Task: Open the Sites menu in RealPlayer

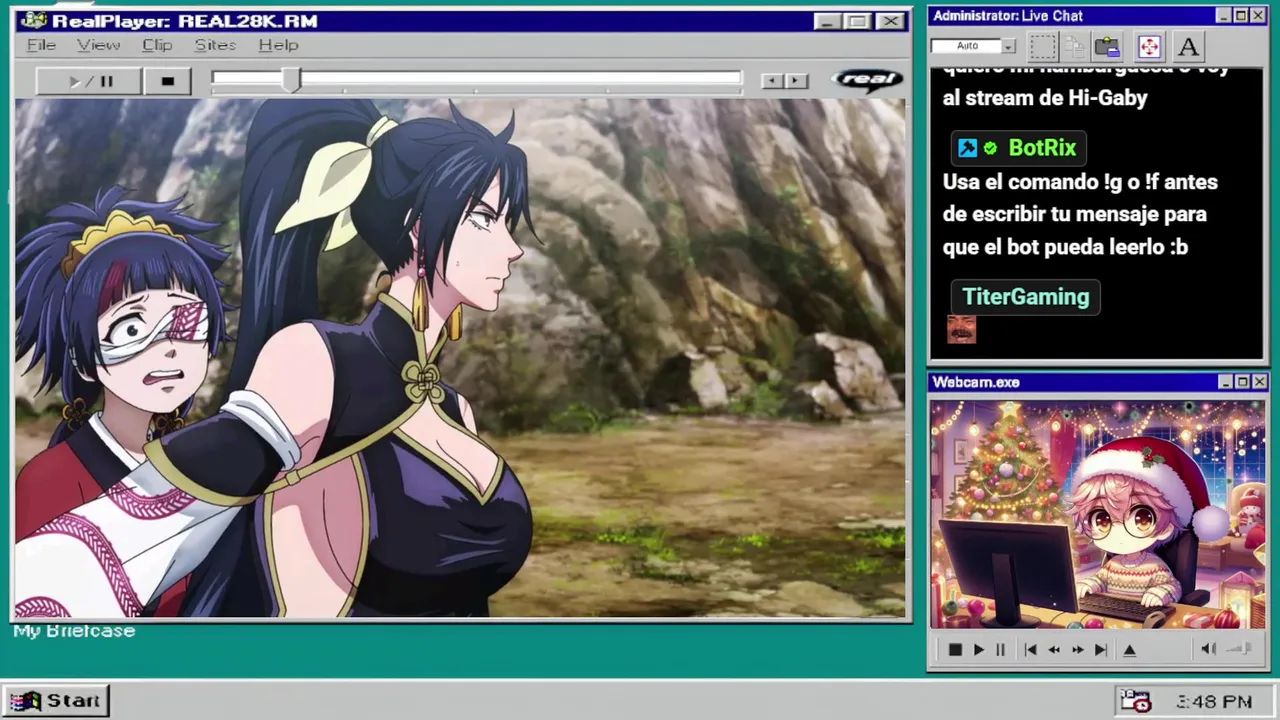Action: coord(215,45)
